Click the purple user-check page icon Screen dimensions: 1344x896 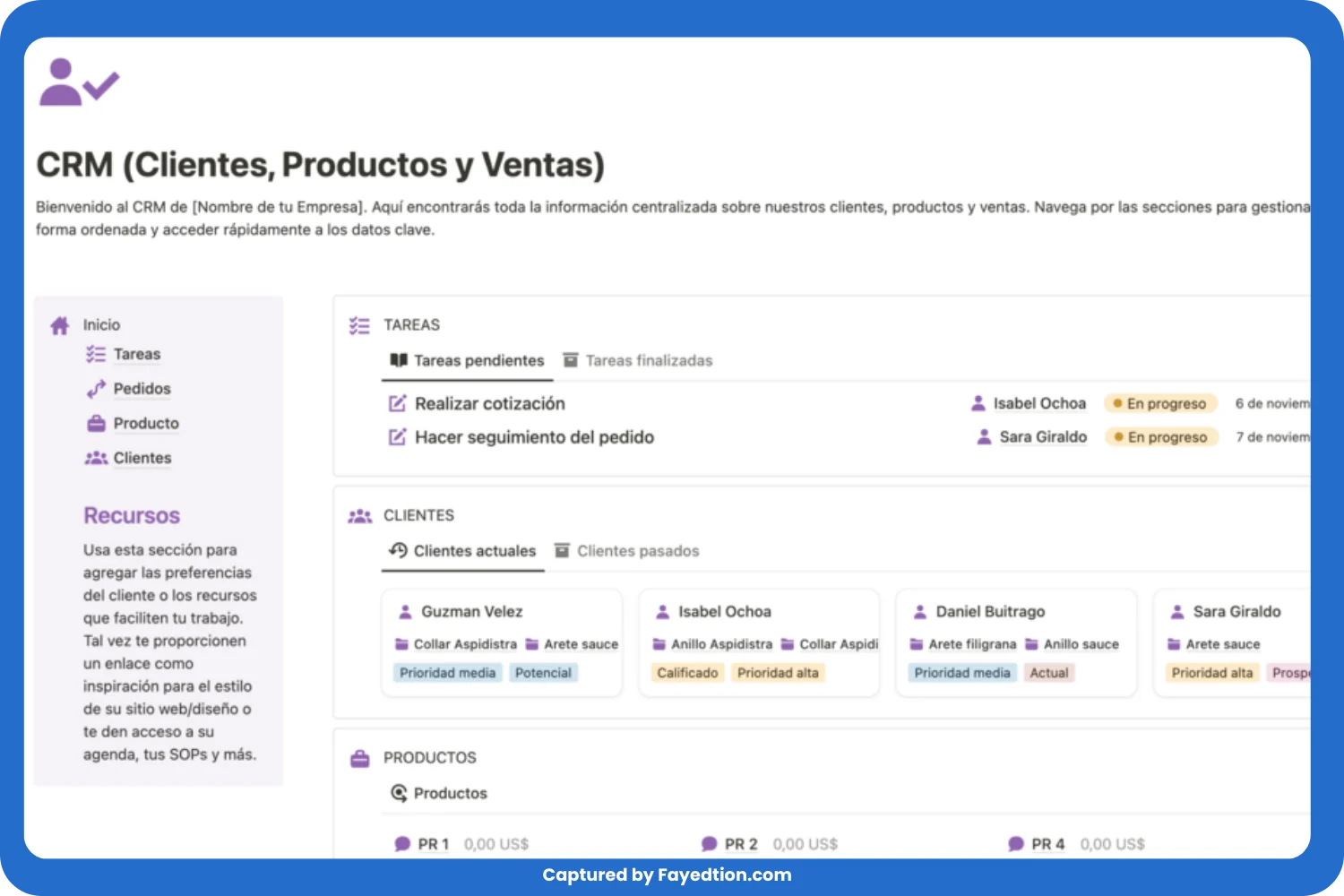click(78, 83)
